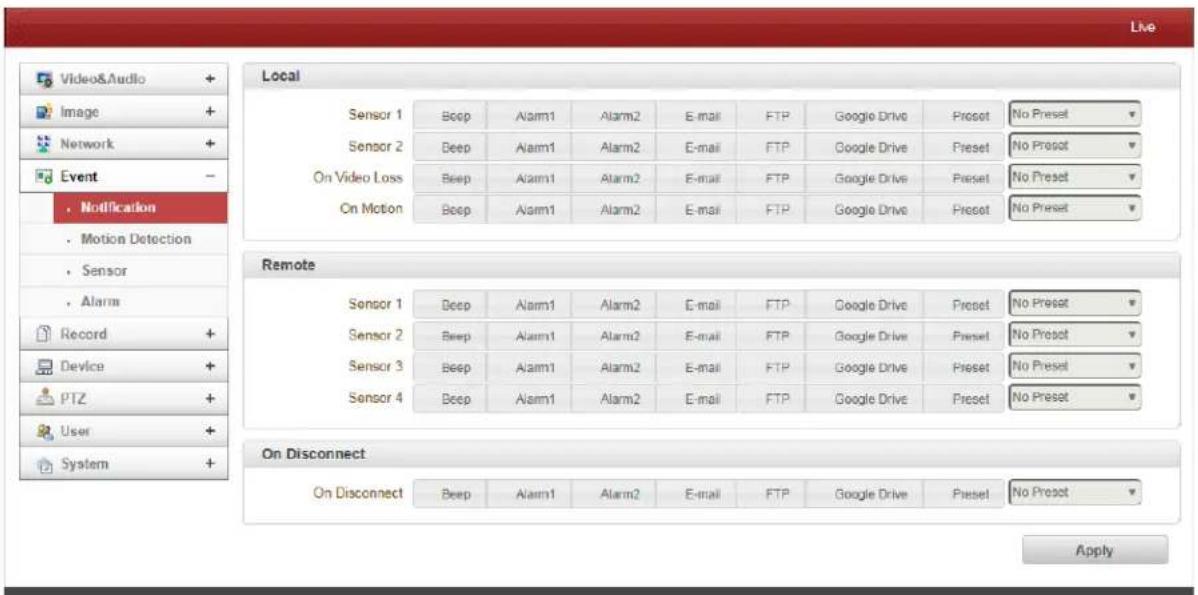Toggle Beep for Local Sensor 1
1198x595 pixels.
coord(450,116)
